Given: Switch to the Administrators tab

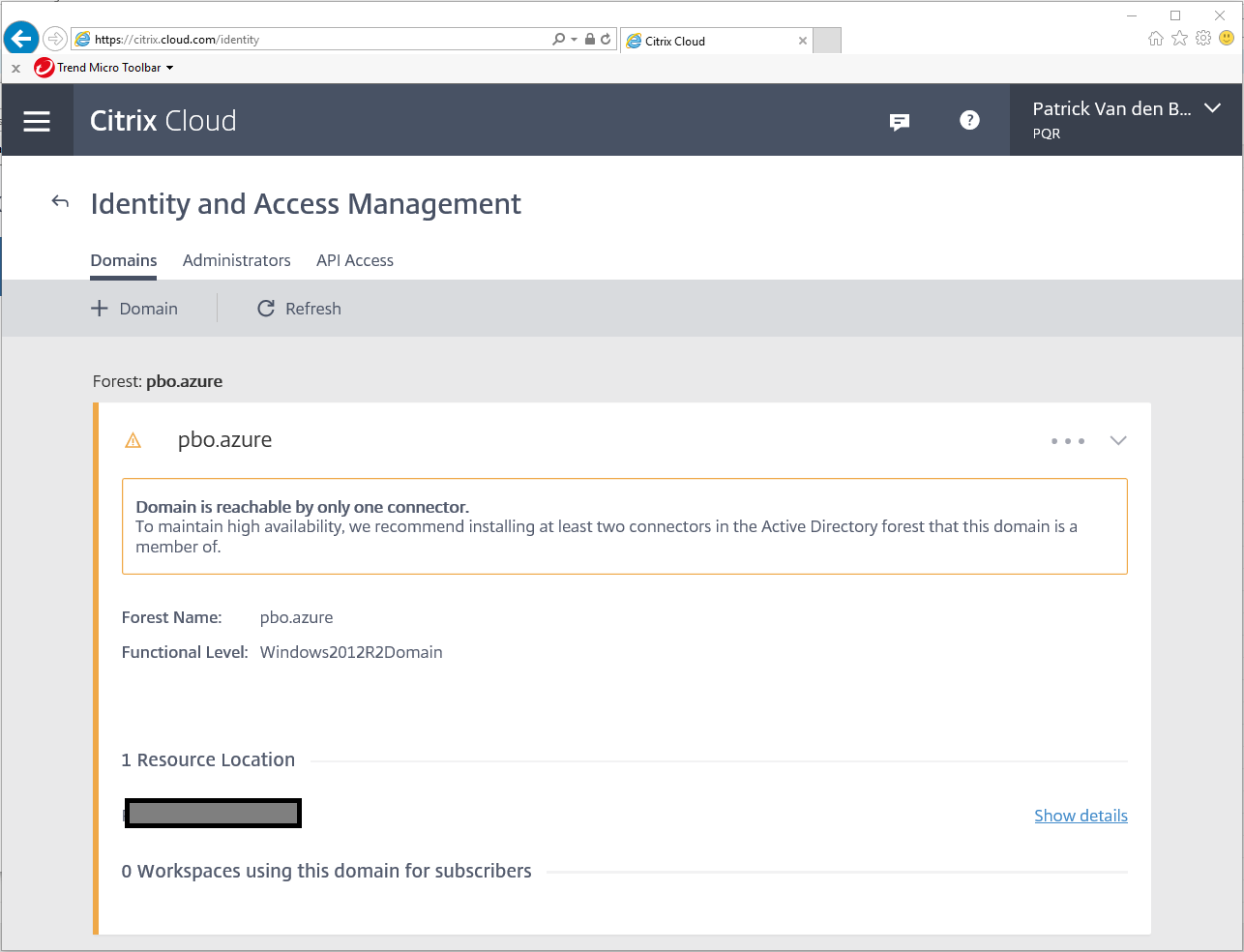Looking at the screenshot, I should coord(236,260).
